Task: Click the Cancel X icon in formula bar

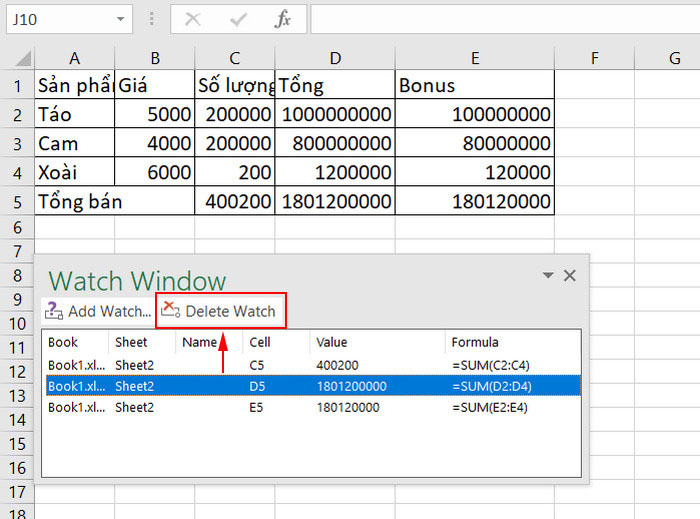Action: (x=193, y=19)
